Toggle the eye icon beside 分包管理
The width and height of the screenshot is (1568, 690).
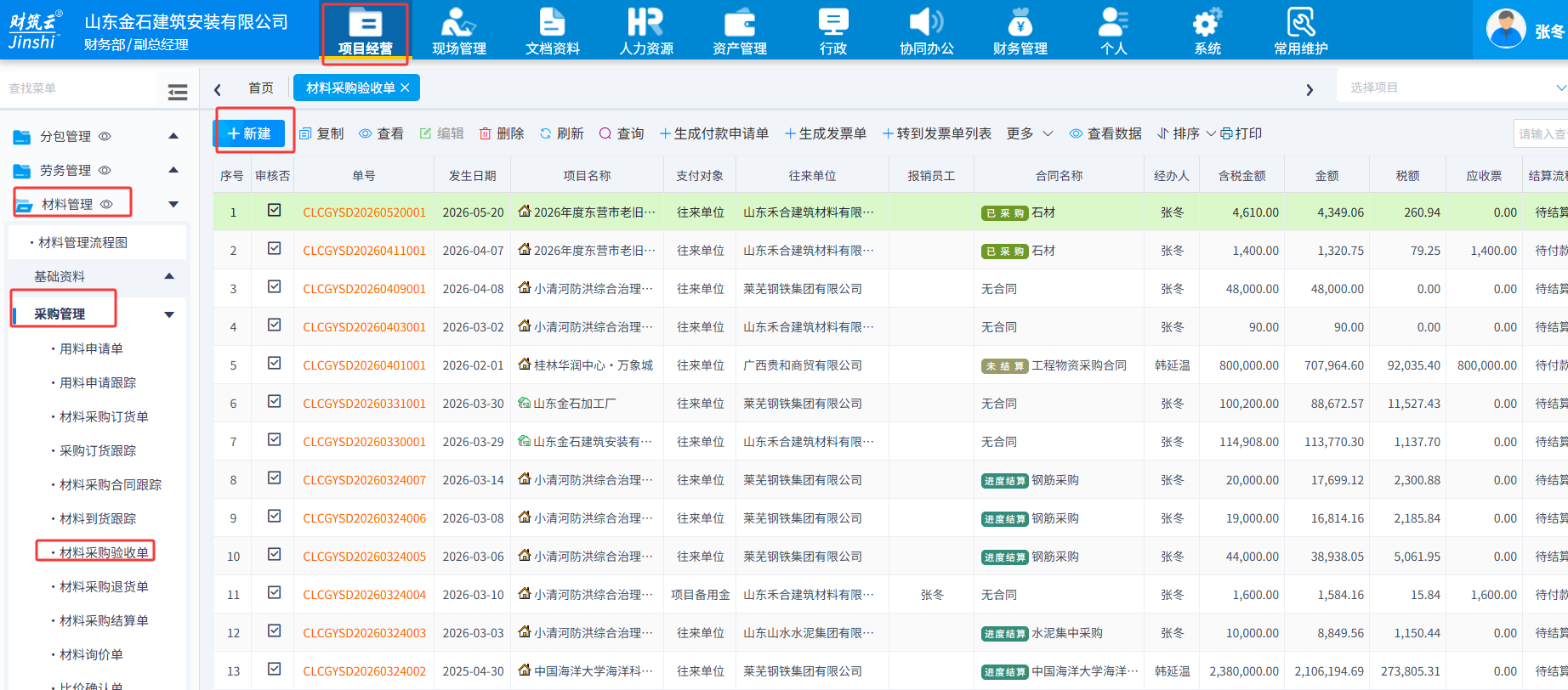pyautogui.click(x=105, y=136)
